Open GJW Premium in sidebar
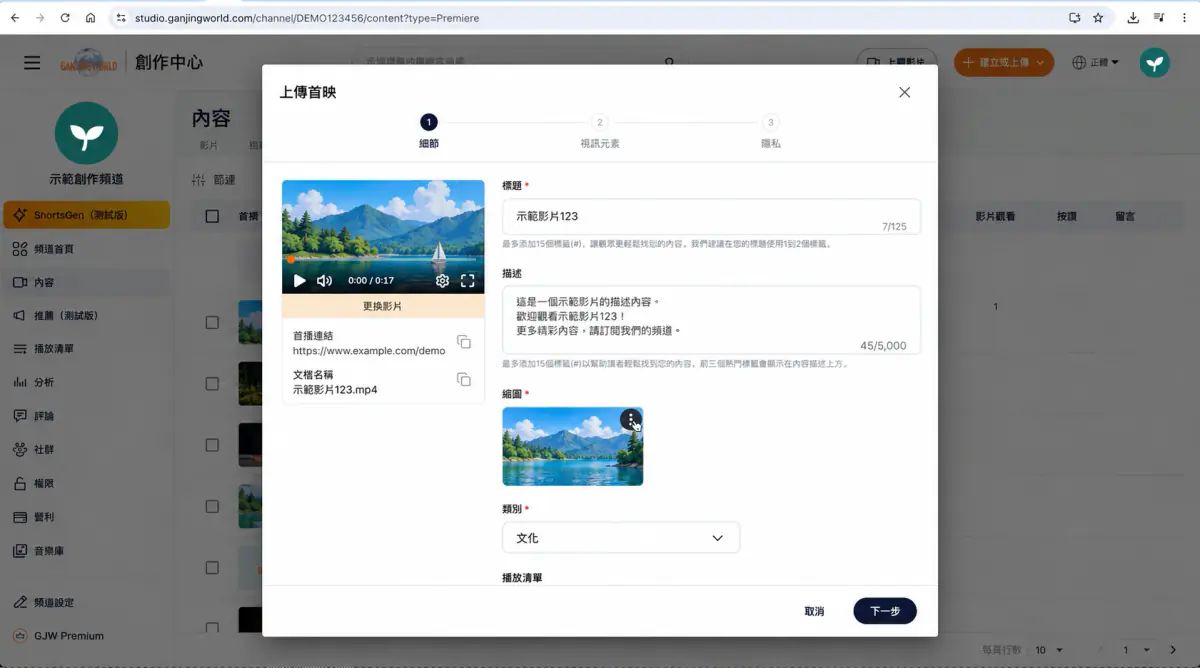Image resolution: width=1200 pixels, height=668 pixels. pyautogui.click(x=86, y=636)
